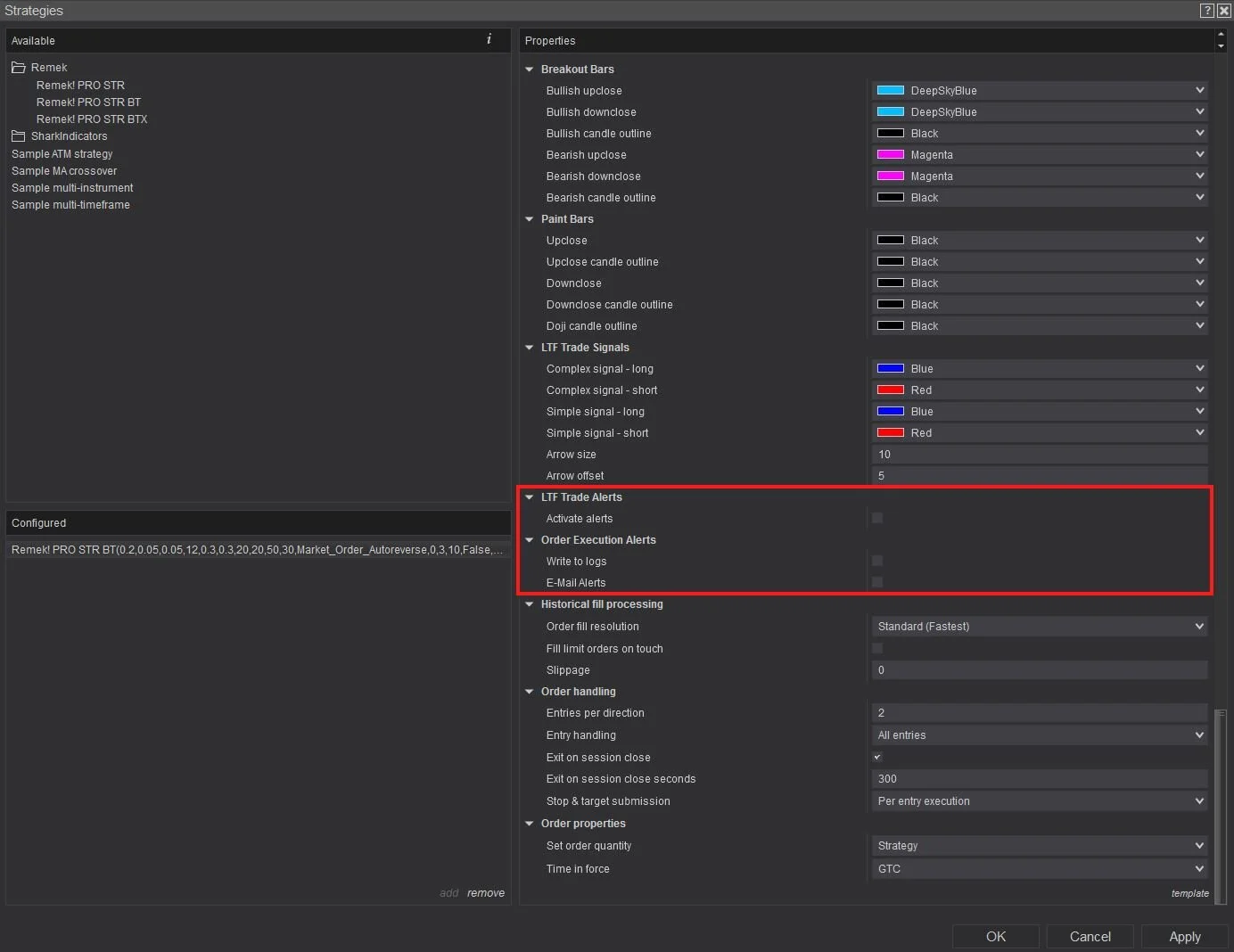Screen dimensions: 1234x952
Task: Collapse the Breakout Bars section
Action: click(530, 70)
